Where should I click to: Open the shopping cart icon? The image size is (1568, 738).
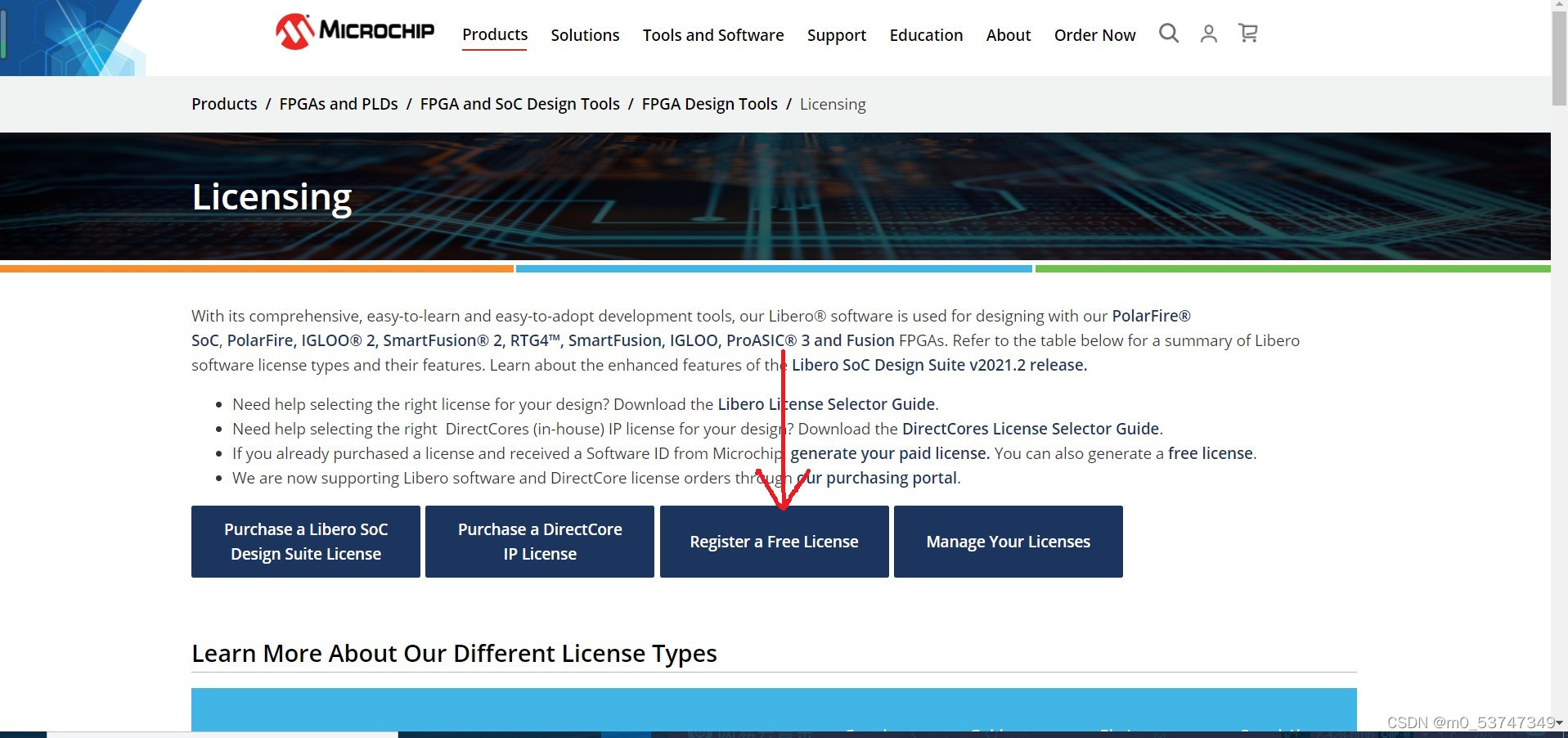click(1248, 34)
